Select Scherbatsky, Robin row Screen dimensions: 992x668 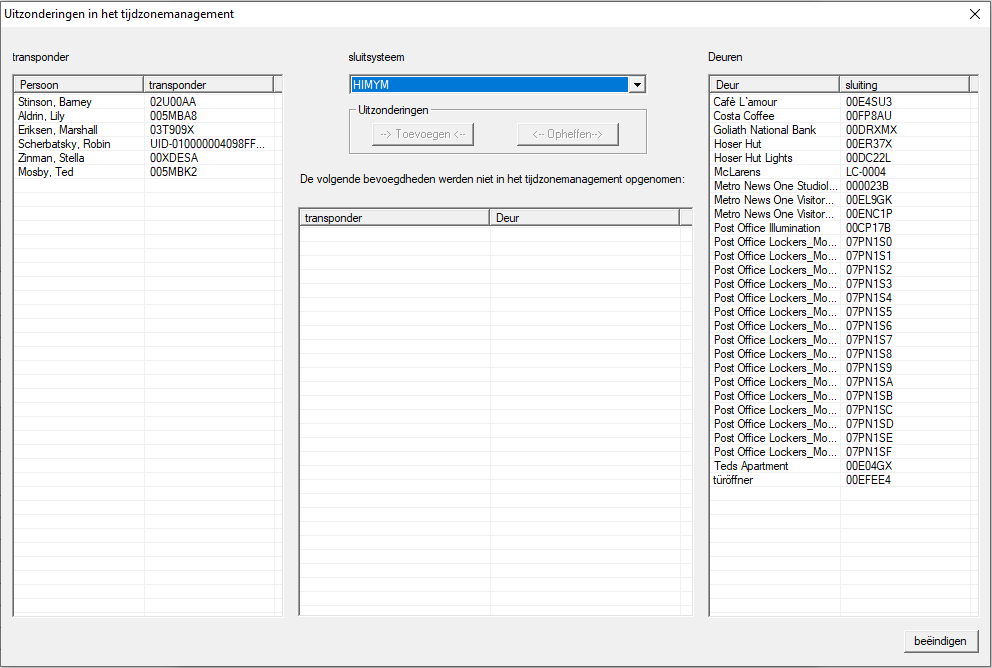click(63, 144)
